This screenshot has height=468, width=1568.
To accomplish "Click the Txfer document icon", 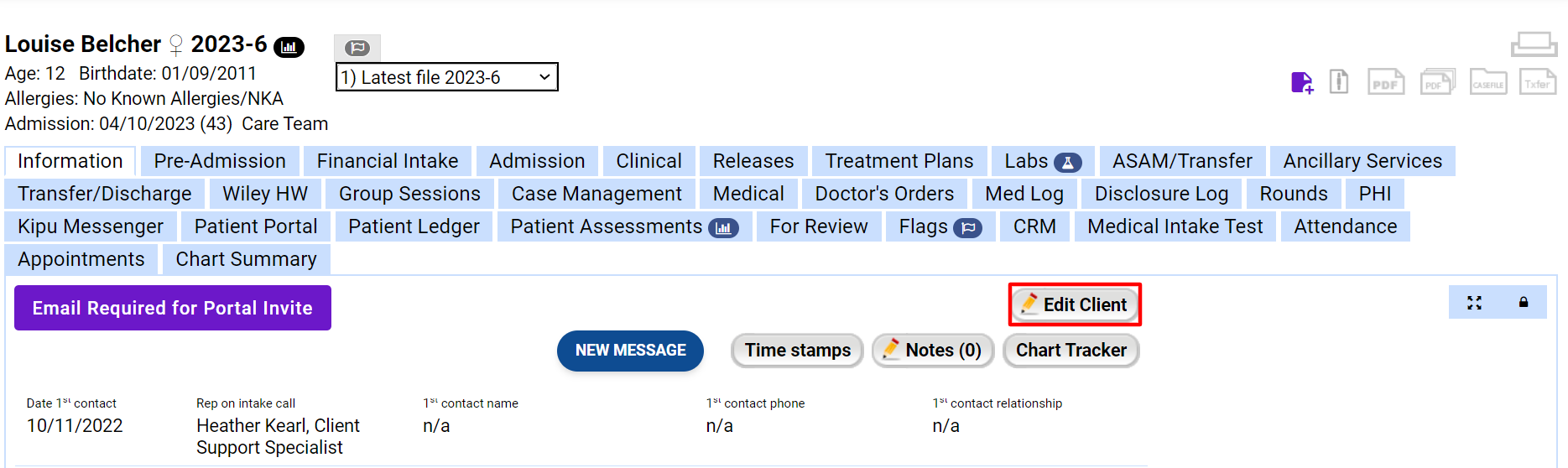I will point(1538,82).
